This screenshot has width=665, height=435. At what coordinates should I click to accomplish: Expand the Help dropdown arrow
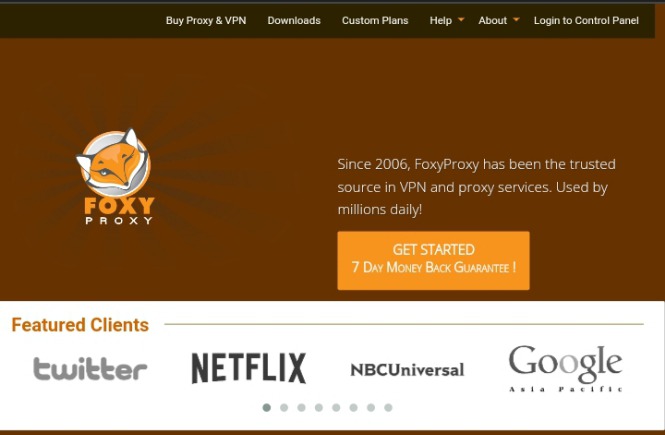461,20
